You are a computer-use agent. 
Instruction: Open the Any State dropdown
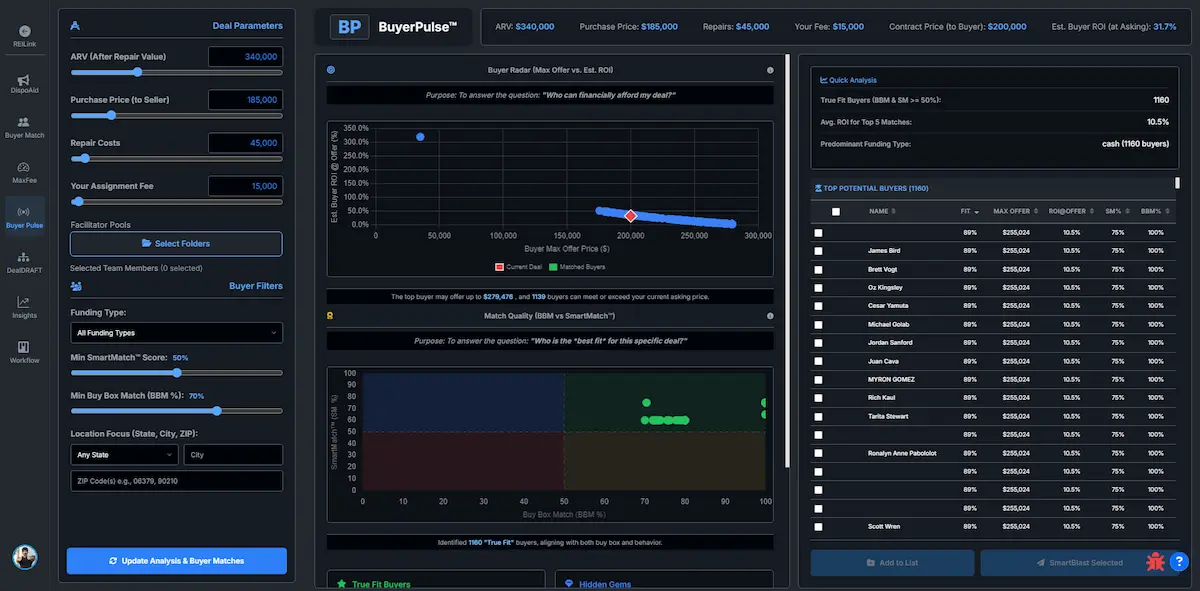[124, 455]
